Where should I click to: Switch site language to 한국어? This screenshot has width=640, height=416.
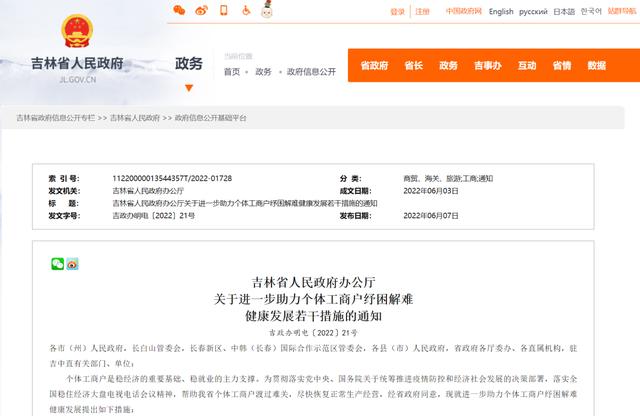pyautogui.click(x=591, y=11)
